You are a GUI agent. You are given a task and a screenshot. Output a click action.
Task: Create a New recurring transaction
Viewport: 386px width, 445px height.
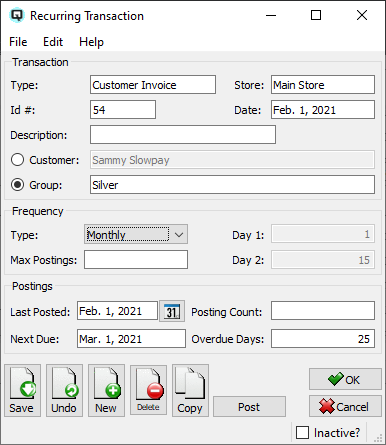pos(106,390)
